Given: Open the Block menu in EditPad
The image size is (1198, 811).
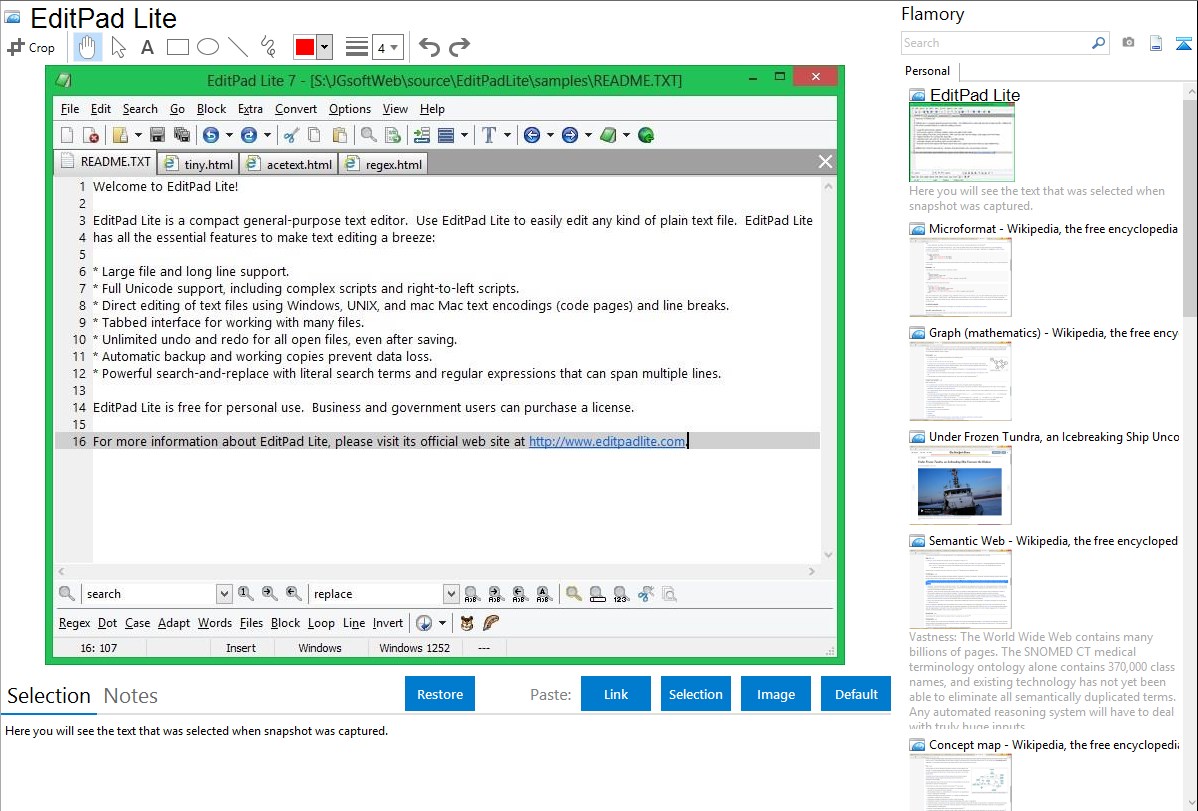Looking at the screenshot, I should (211, 109).
